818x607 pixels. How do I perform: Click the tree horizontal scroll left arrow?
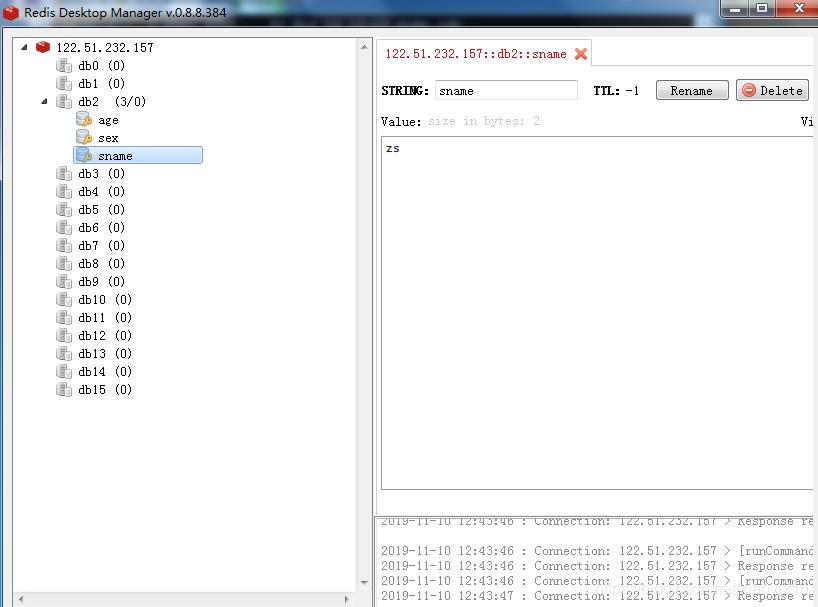[x=20, y=599]
